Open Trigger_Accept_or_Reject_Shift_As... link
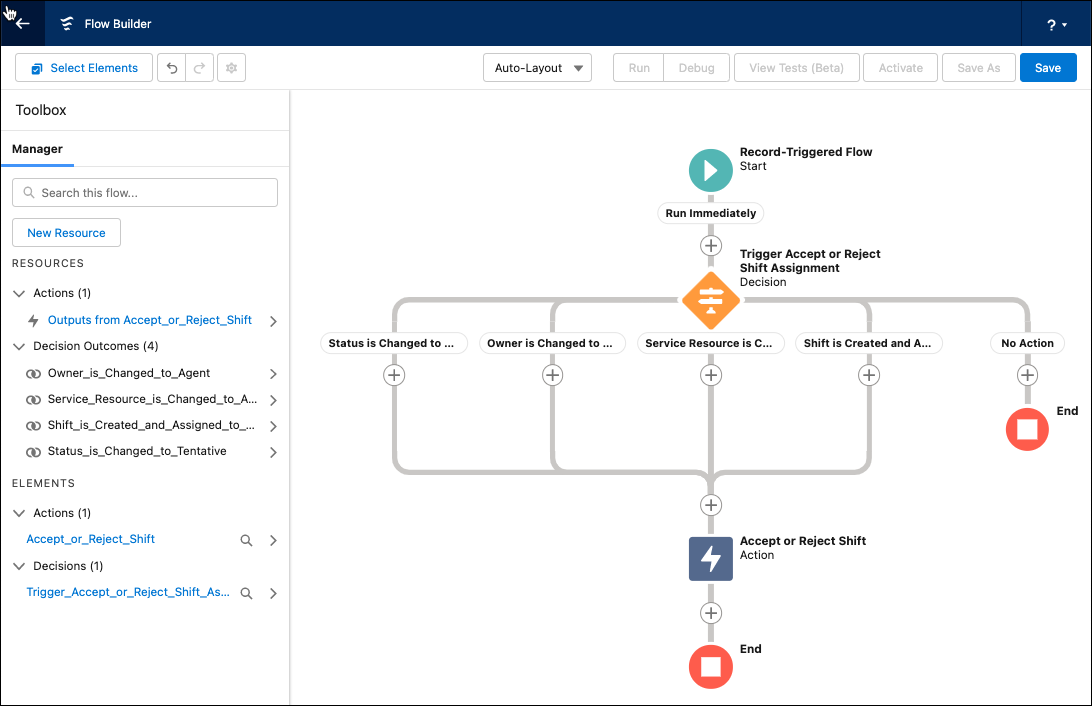 click(x=128, y=592)
